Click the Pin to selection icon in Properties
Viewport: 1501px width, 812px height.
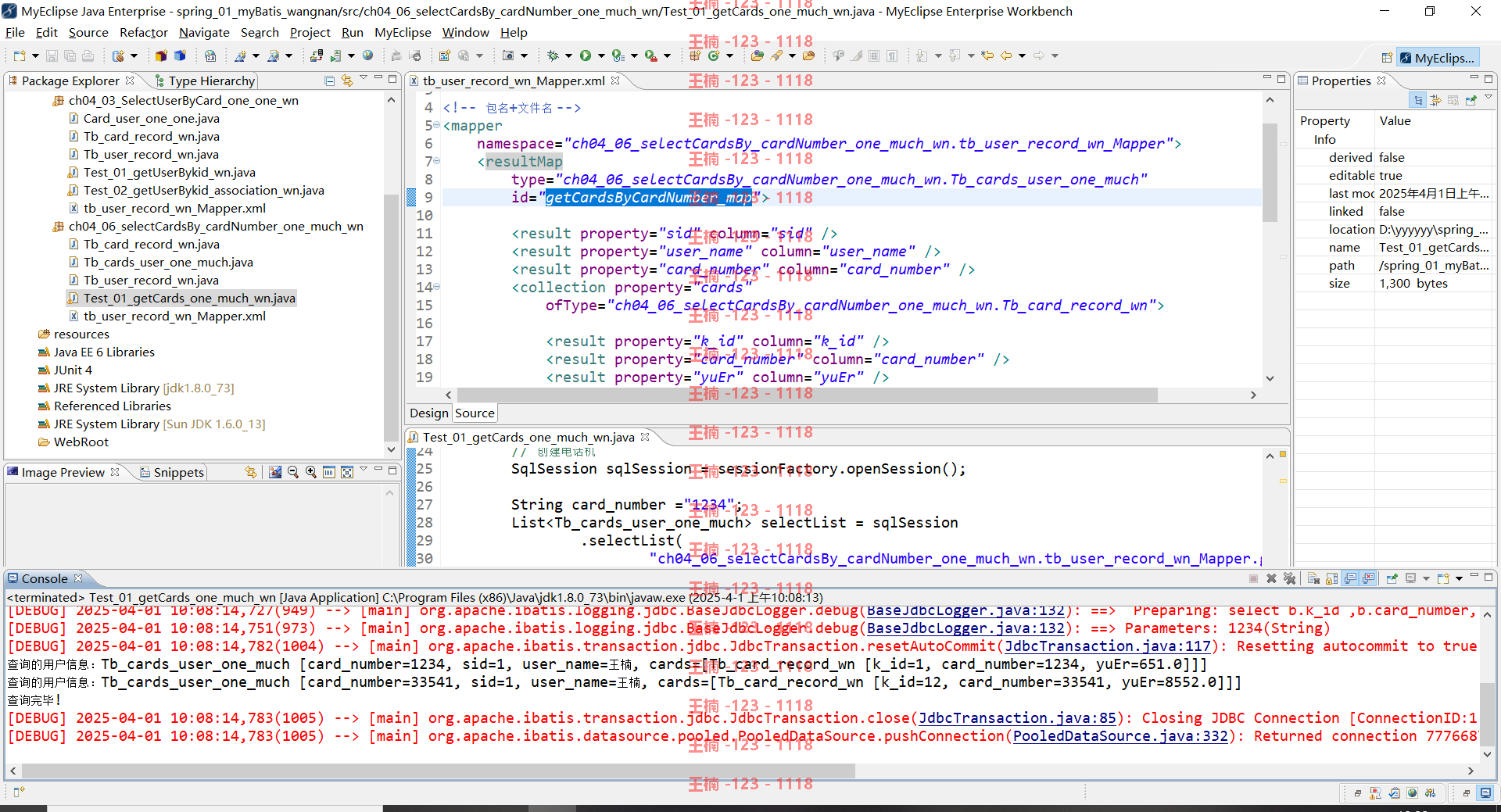click(x=1471, y=100)
